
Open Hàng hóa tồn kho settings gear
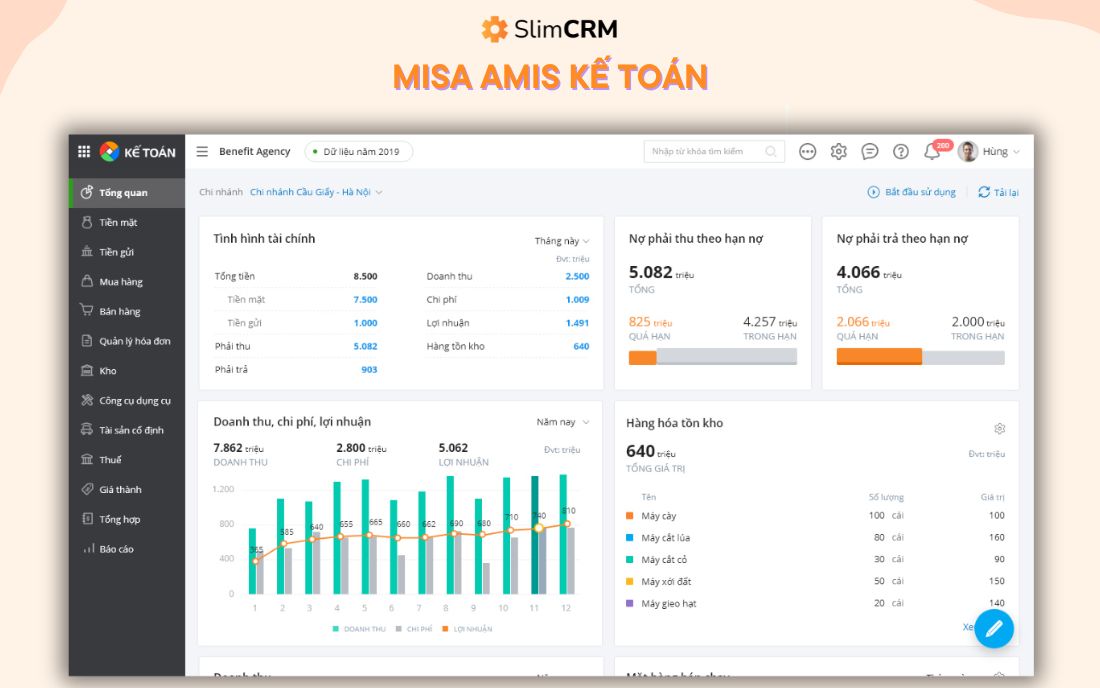[1000, 429]
